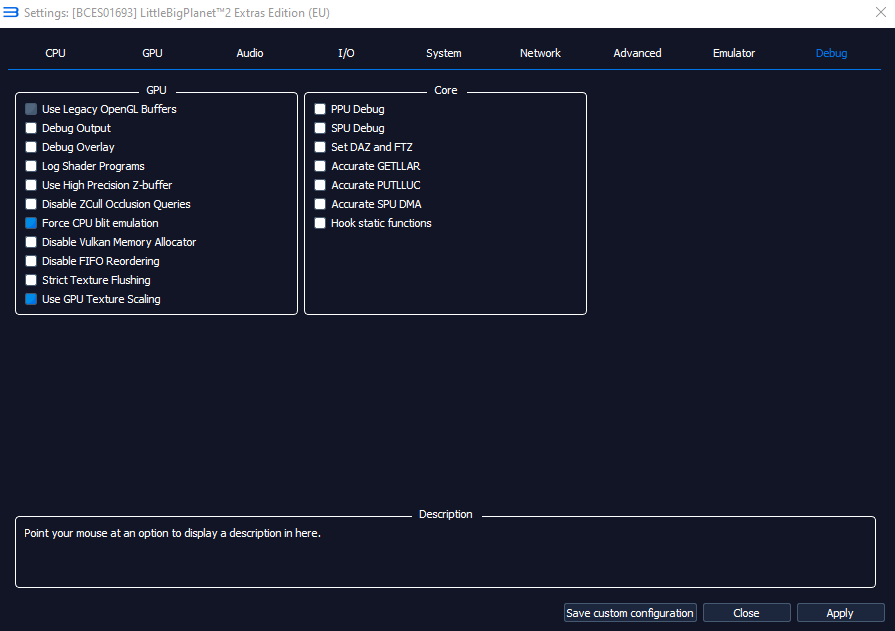The width and height of the screenshot is (895, 631).
Task: Click the description text about pointing mouse
Action: [x=172, y=533]
